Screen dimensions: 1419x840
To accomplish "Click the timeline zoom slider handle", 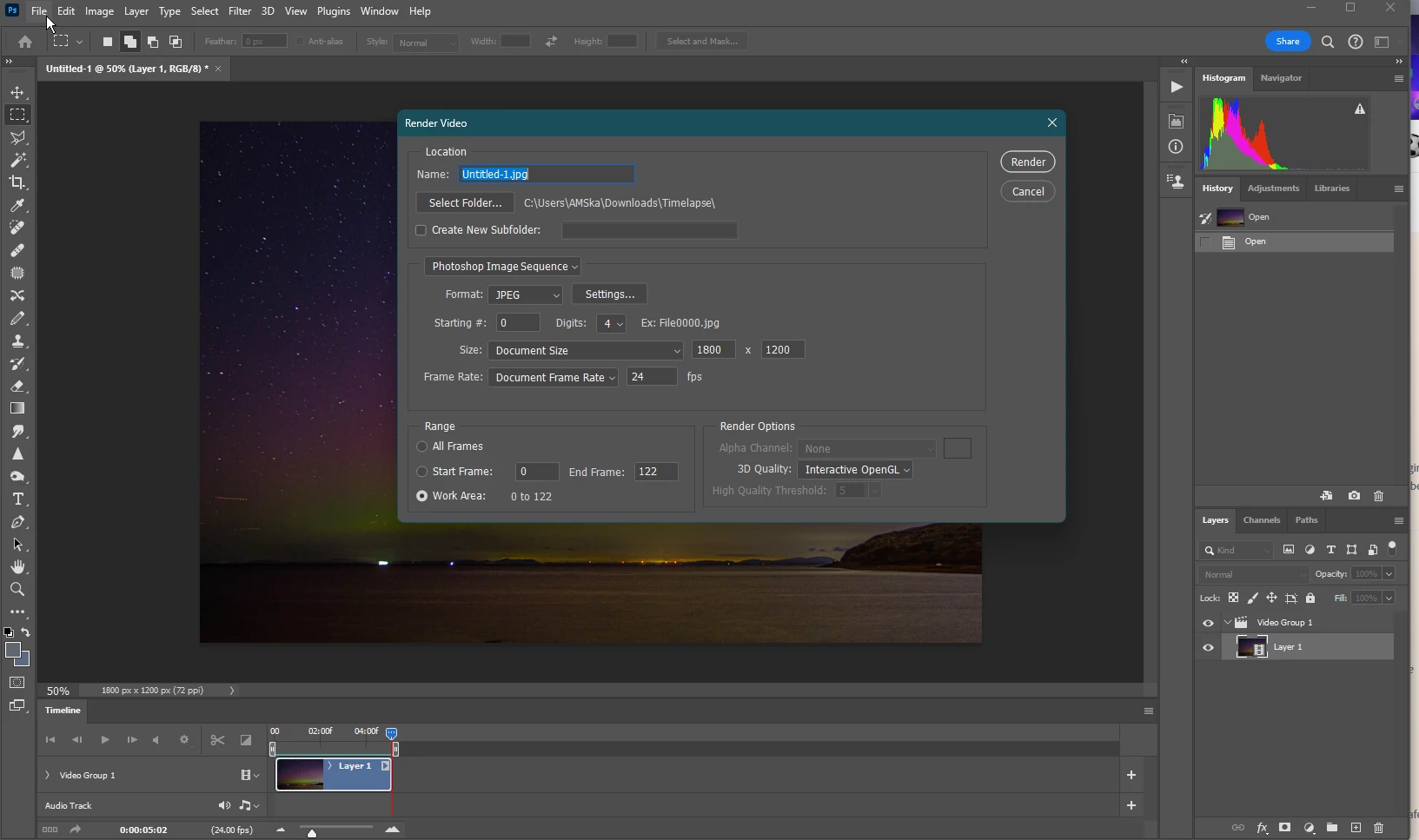I will [x=312, y=833].
